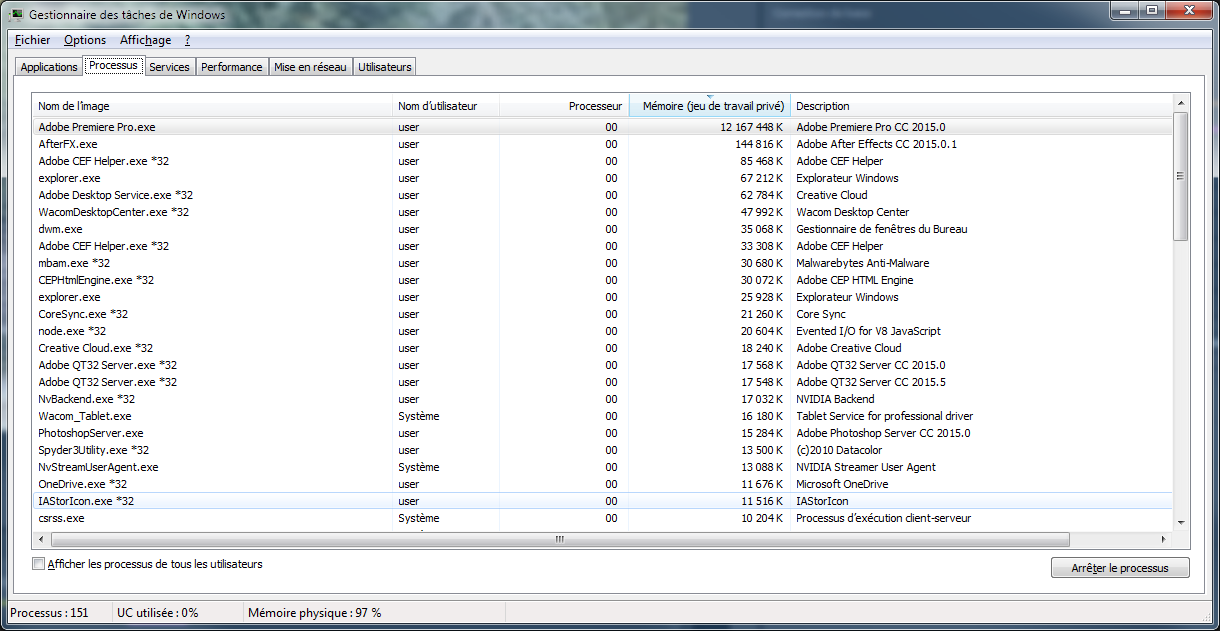Select the Adobe Premiere Pro.exe process
This screenshot has height=631, width=1220.
pyautogui.click(x=602, y=127)
